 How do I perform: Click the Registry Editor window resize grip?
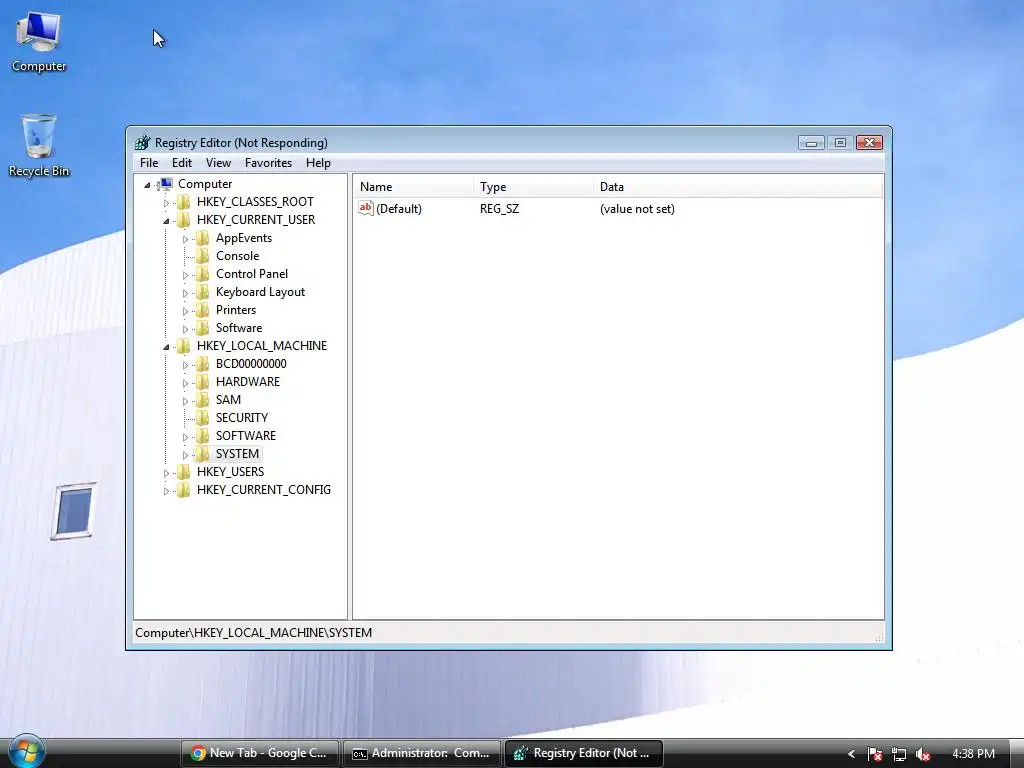880,637
